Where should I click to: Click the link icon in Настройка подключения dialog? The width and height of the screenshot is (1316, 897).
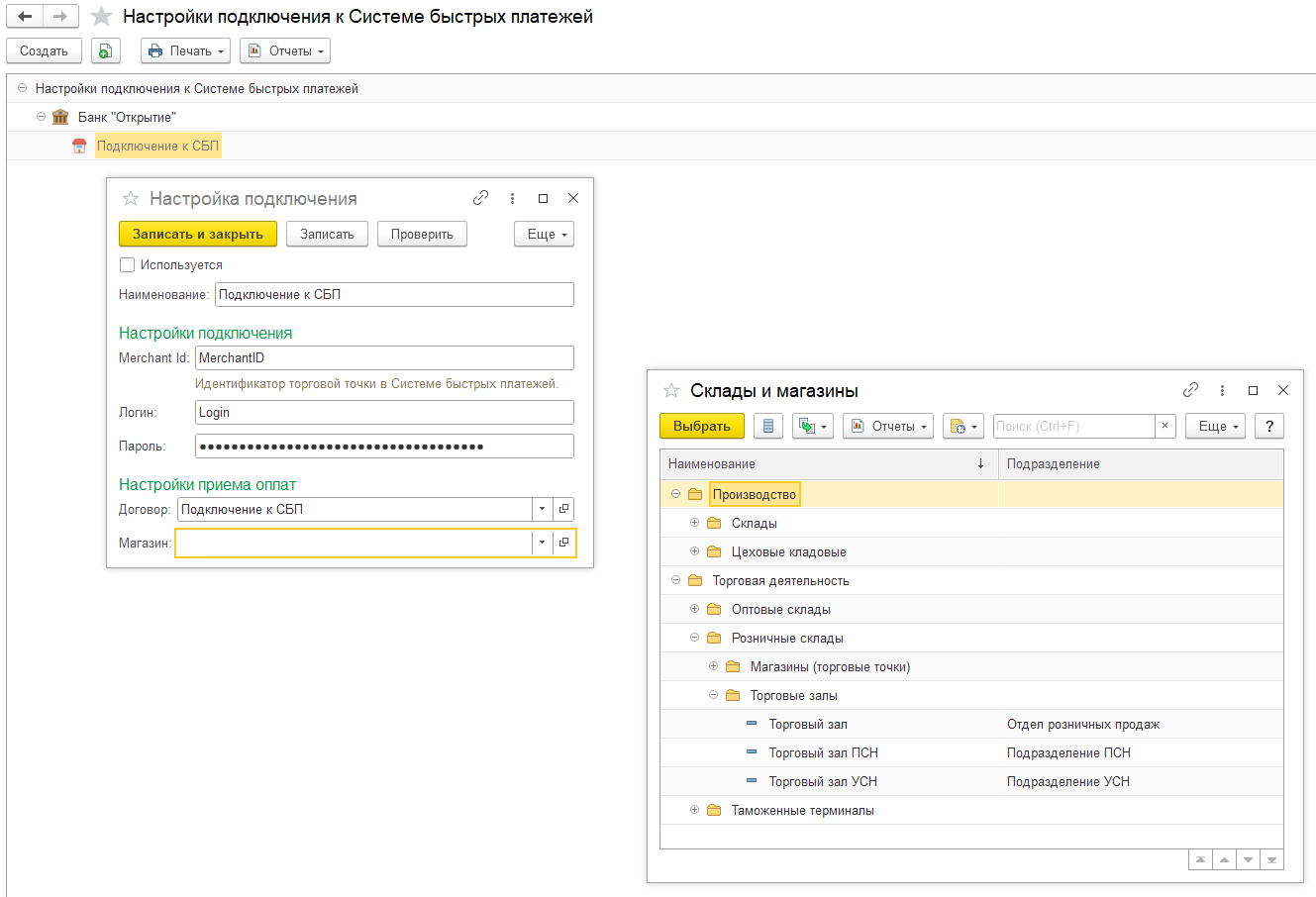[480, 198]
